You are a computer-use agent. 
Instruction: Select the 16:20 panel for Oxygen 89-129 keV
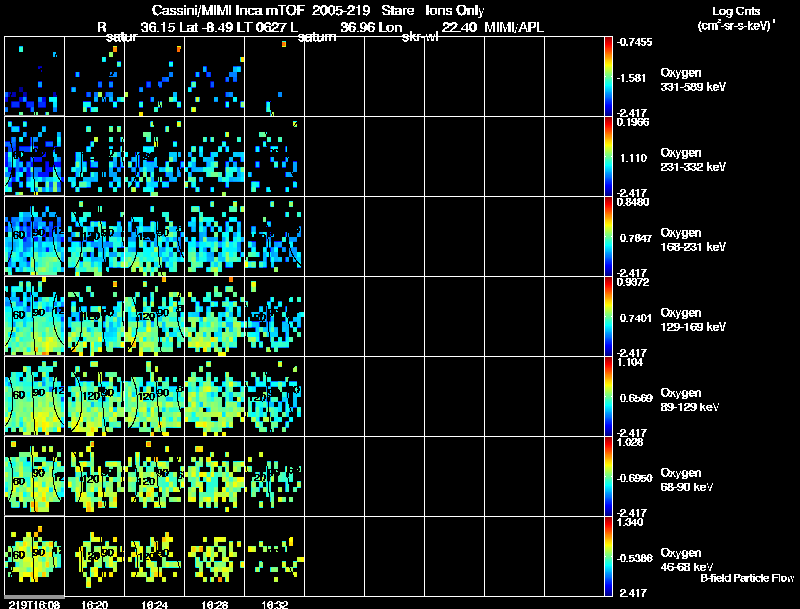[95, 397]
